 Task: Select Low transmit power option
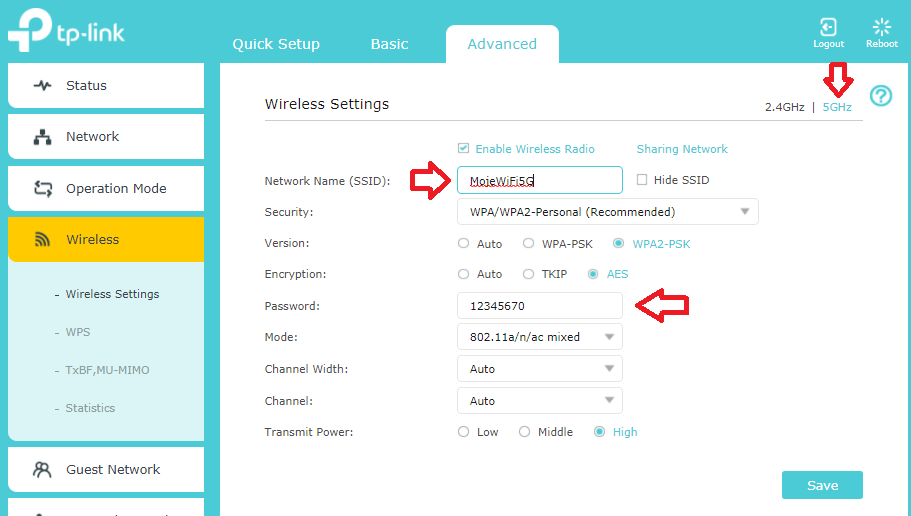(463, 432)
